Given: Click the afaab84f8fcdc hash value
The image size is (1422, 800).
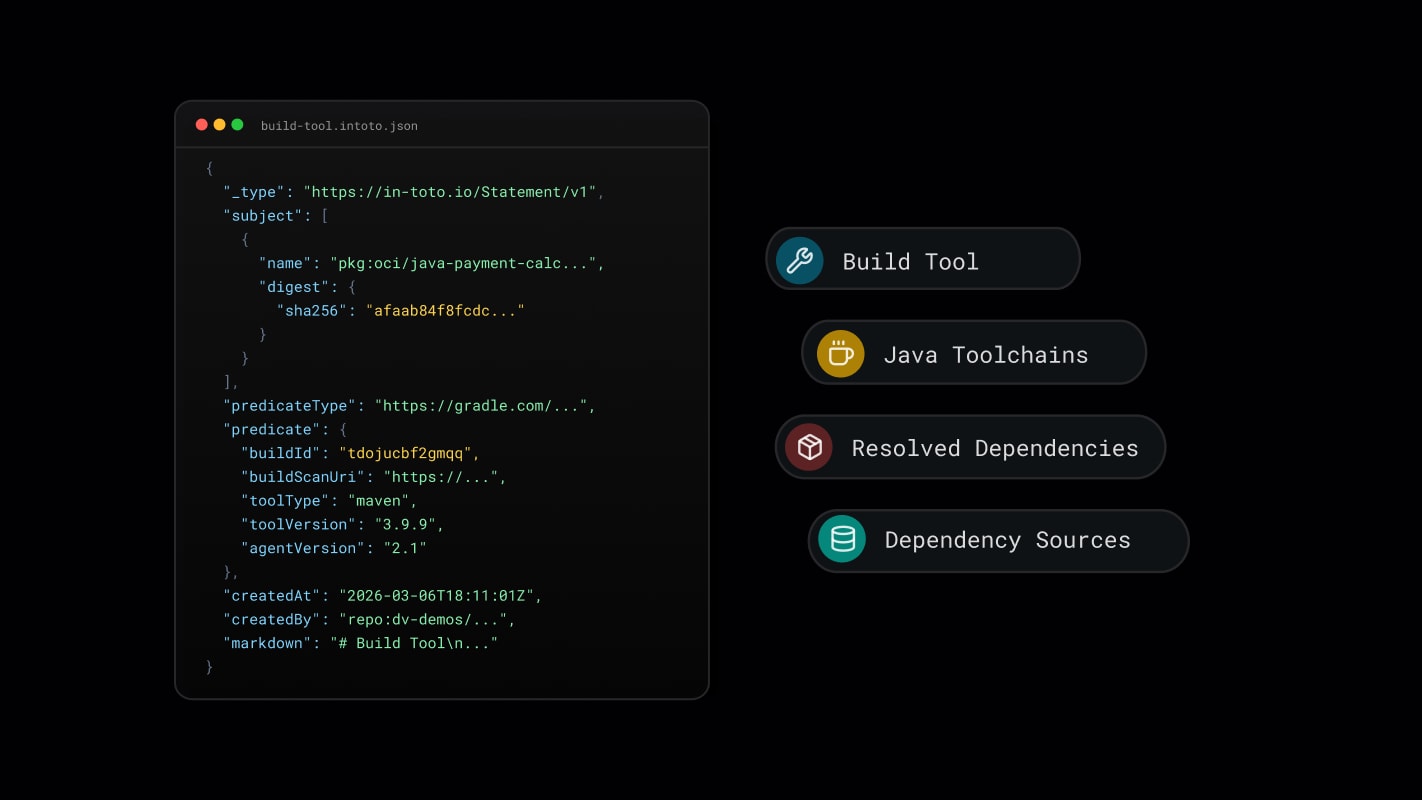Looking at the screenshot, I should (445, 311).
